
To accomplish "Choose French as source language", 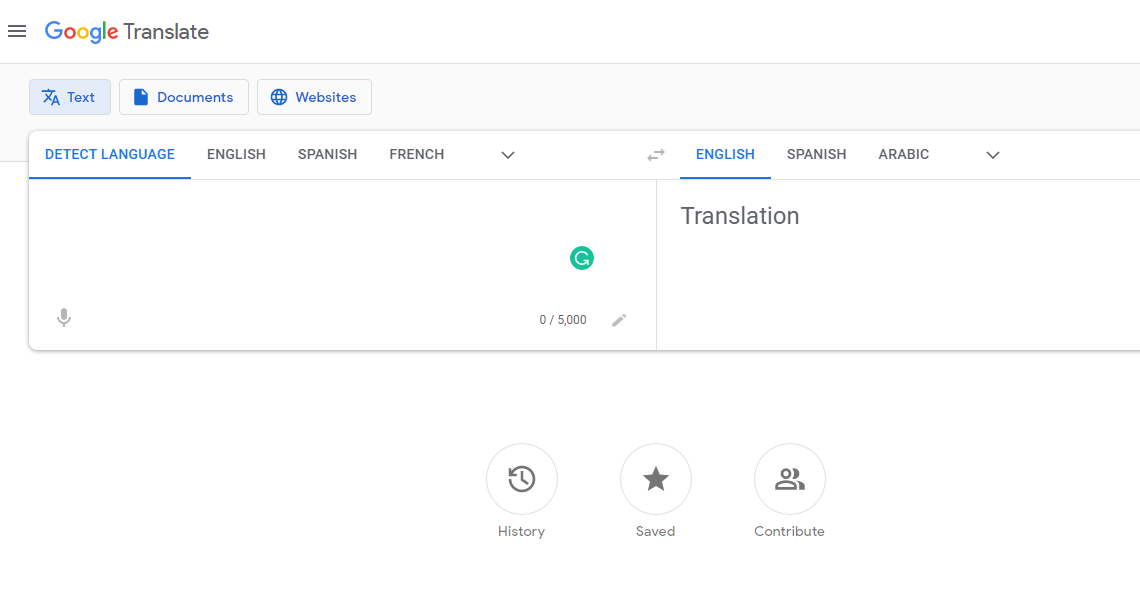I will (x=417, y=154).
